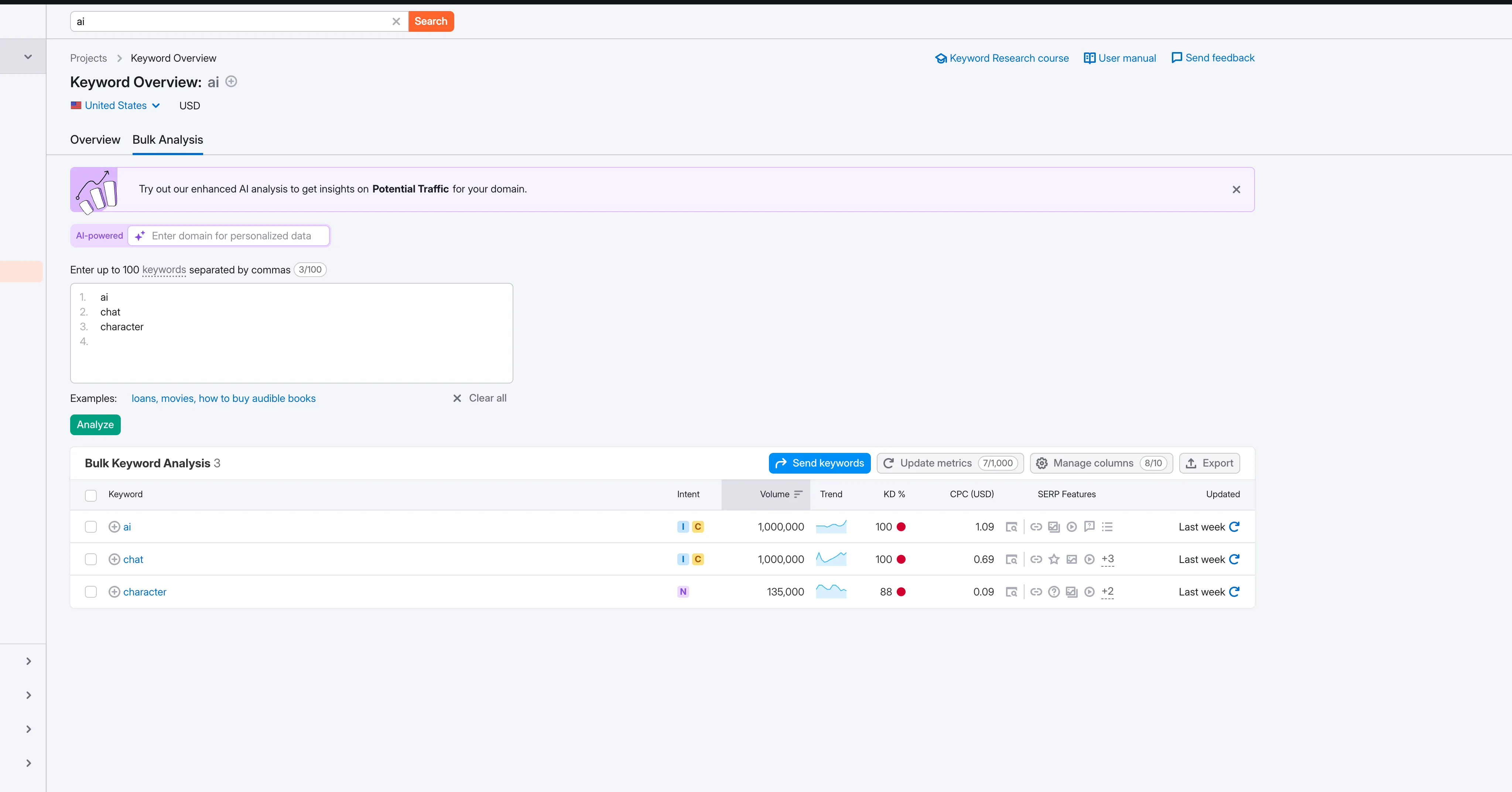Open the United States country dropdown
Screen dimensions: 1512x792
click(116, 106)
